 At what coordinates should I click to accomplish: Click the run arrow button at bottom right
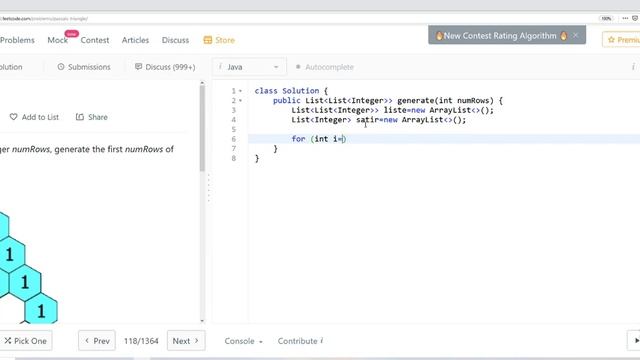635,340
